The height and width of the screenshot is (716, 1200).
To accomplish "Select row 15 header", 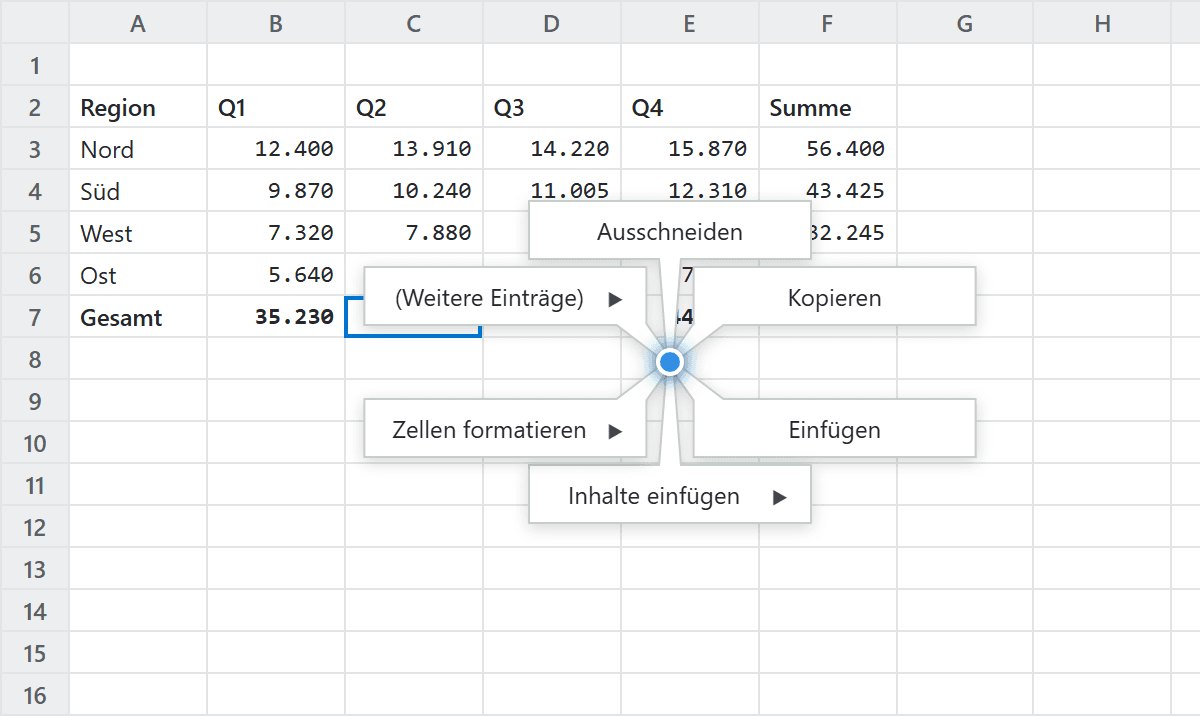I will pos(35,653).
